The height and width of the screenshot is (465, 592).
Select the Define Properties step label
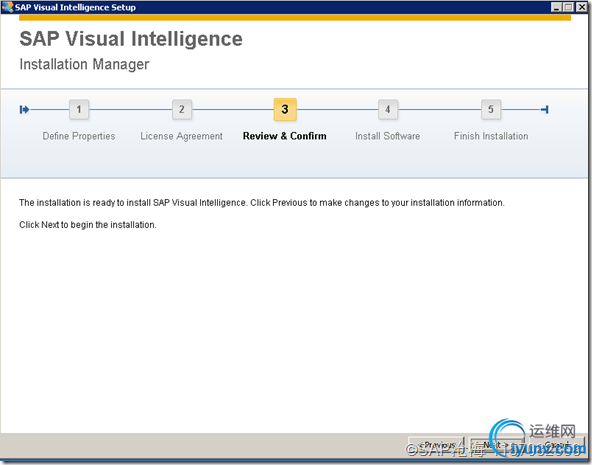point(79,136)
